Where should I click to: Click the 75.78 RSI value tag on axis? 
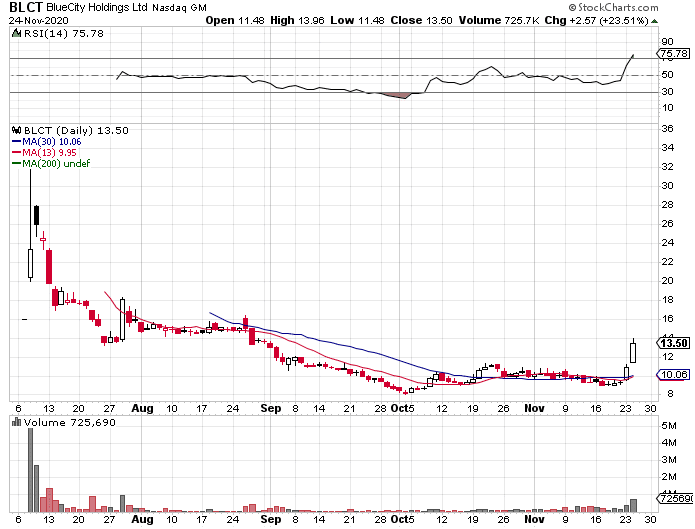click(x=674, y=54)
